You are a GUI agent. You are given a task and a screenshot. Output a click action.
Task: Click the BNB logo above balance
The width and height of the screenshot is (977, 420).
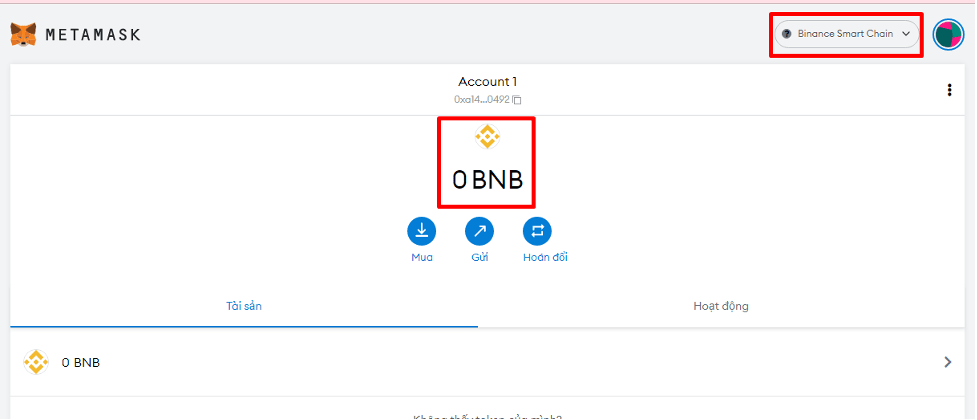click(x=487, y=136)
